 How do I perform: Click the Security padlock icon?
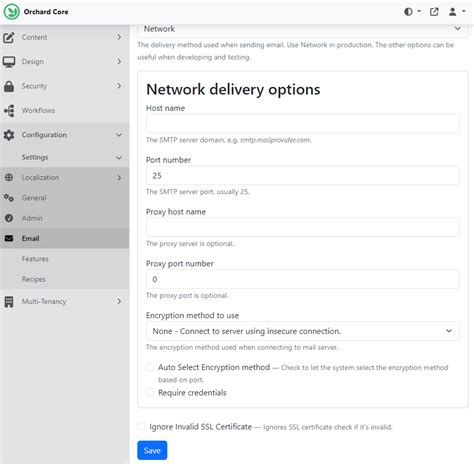[x=9, y=86]
